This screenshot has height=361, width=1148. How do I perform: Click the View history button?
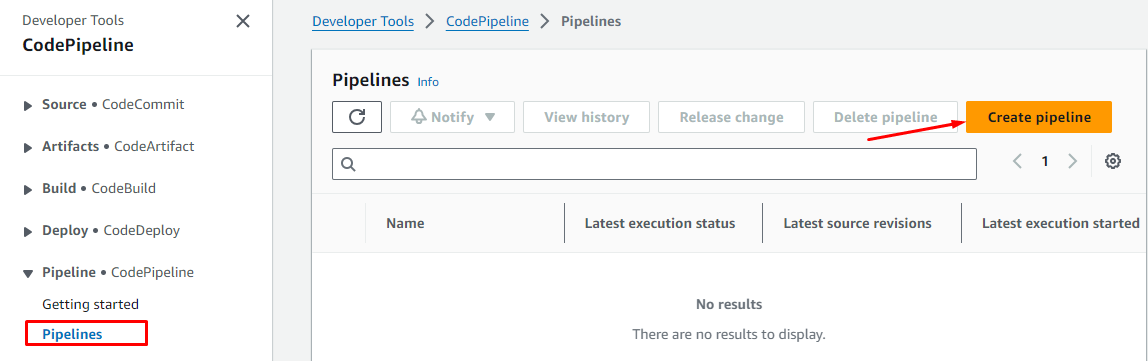pyautogui.click(x=586, y=117)
